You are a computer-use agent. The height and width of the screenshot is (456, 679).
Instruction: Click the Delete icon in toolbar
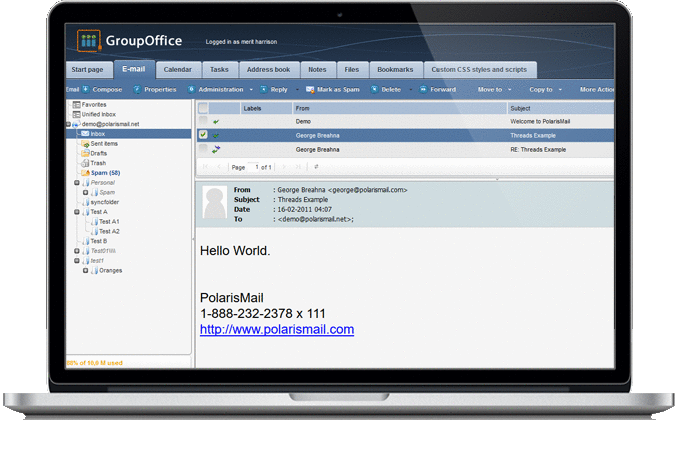(x=375, y=89)
